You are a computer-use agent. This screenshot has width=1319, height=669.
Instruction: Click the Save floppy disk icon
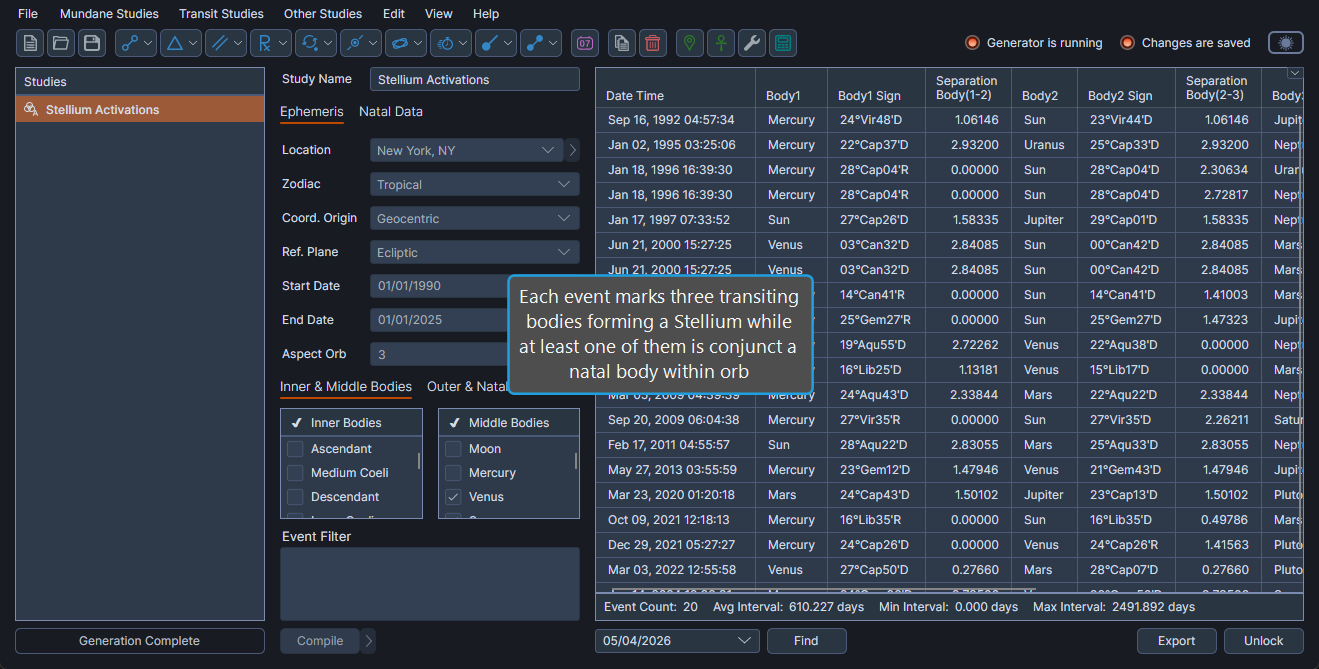92,43
